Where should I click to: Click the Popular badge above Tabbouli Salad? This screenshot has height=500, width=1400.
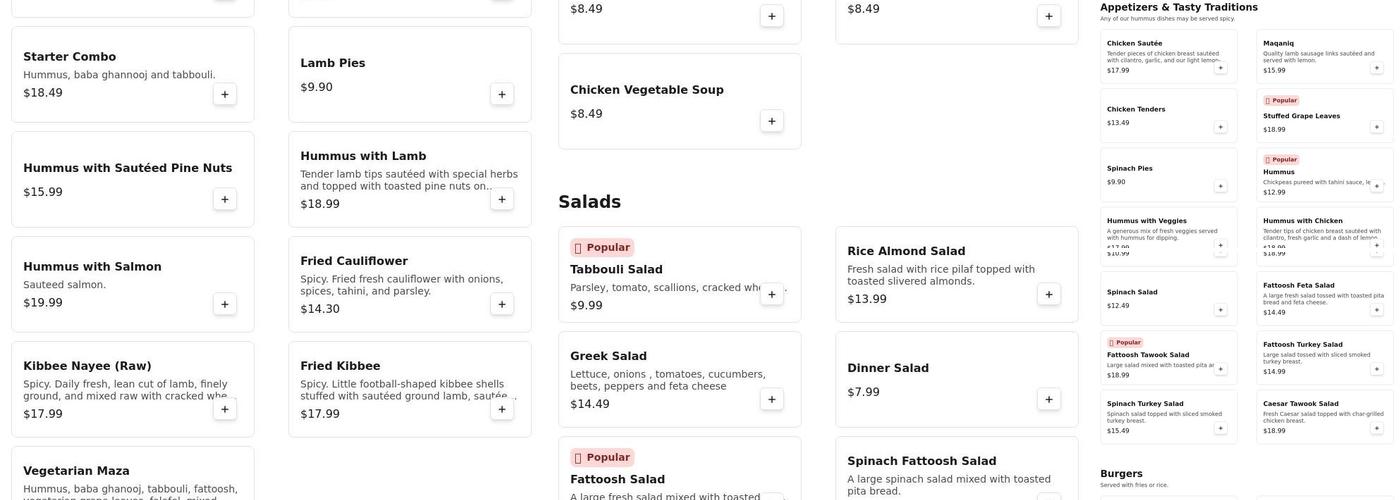pos(602,247)
